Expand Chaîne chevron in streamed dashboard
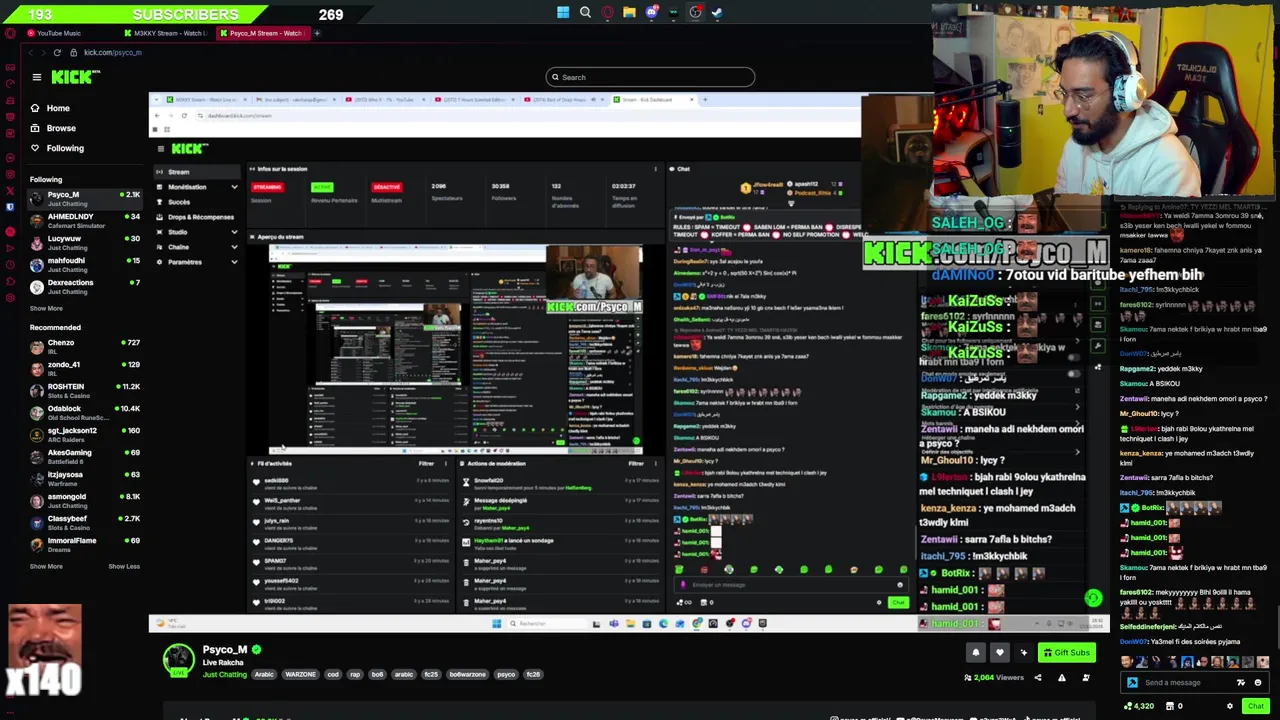This screenshot has height=720, width=1280. pyautogui.click(x=234, y=247)
